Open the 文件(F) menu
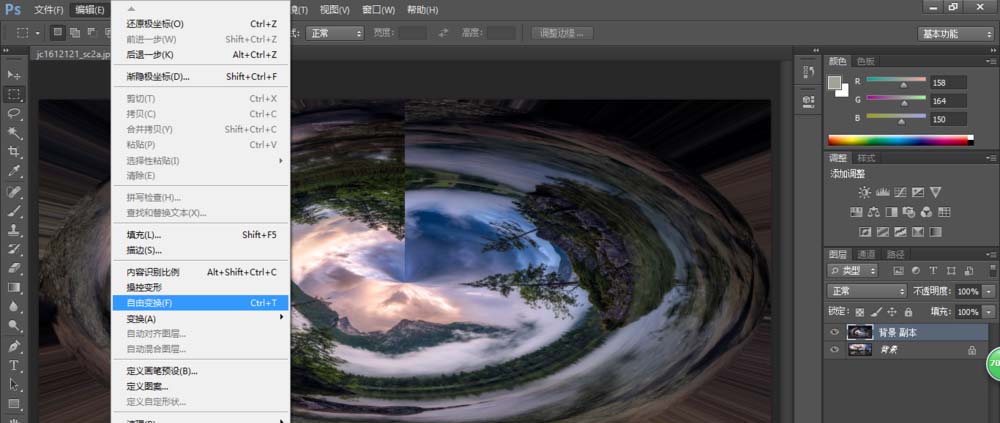The height and width of the screenshot is (423, 1000). point(49,10)
